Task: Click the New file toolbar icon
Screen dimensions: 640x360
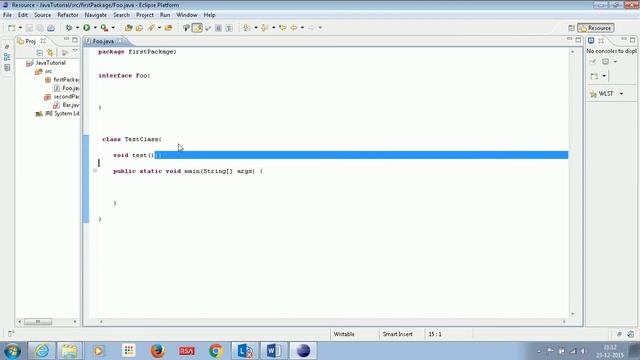Action: pyautogui.click(x=11, y=28)
